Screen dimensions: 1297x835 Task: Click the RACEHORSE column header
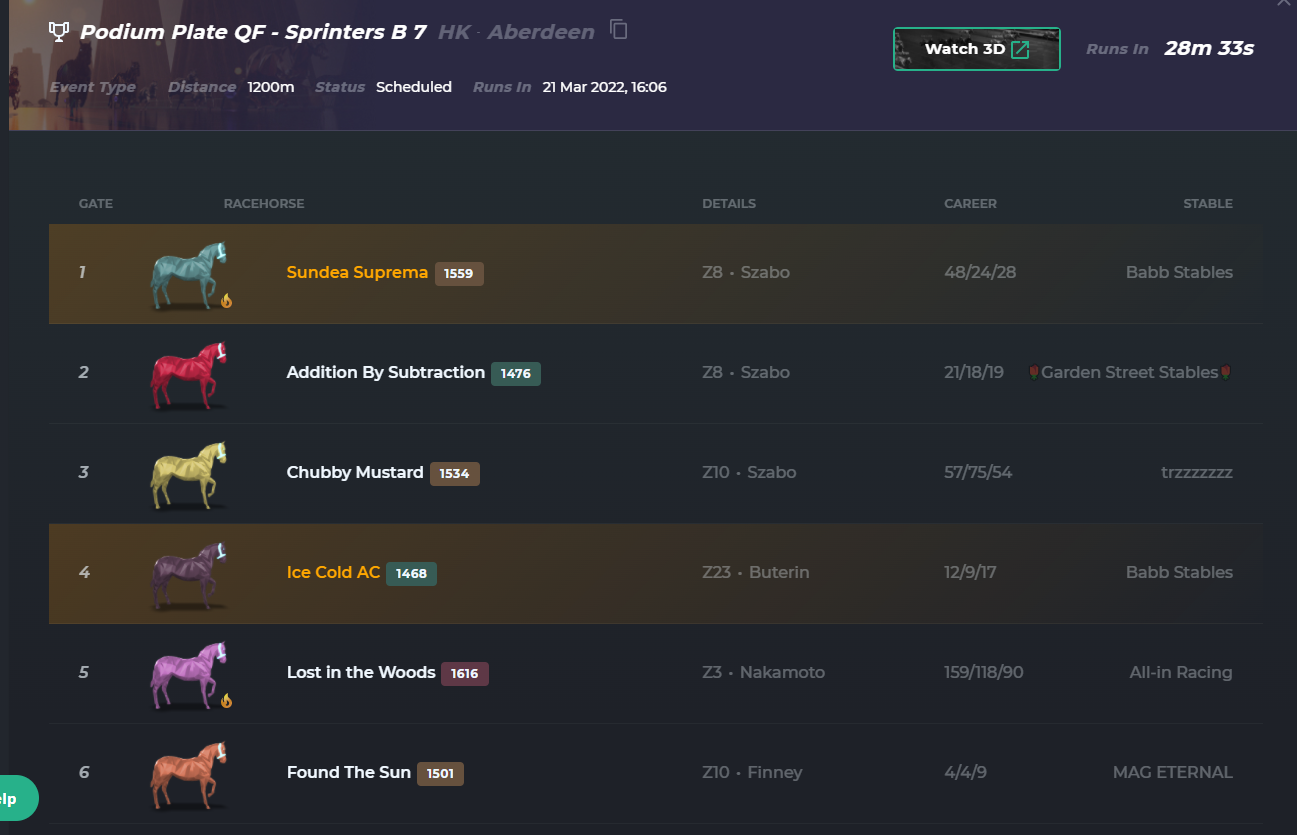pos(264,203)
